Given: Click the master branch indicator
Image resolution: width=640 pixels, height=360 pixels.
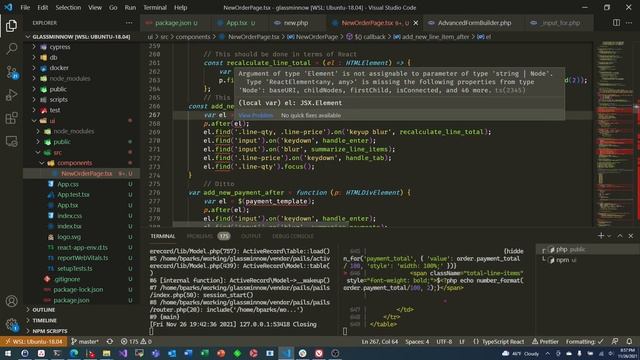Looking at the screenshot, I should click(85, 341).
